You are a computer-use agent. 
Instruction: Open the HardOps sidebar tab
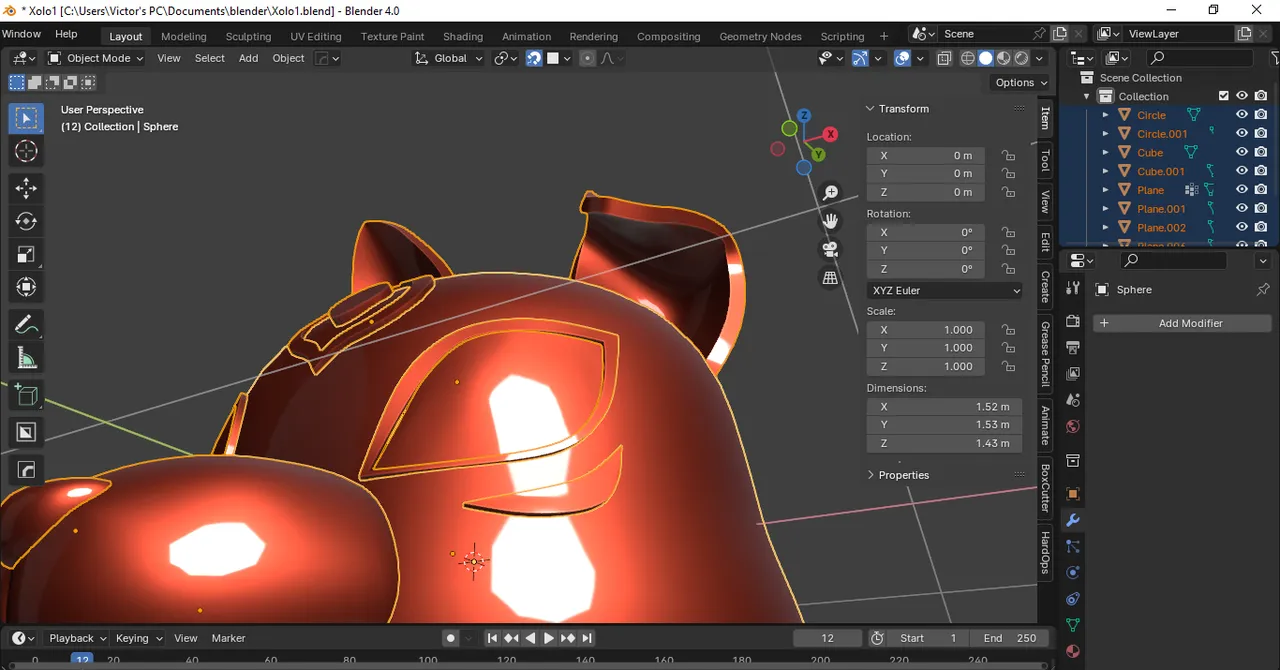(x=1045, y=553)
